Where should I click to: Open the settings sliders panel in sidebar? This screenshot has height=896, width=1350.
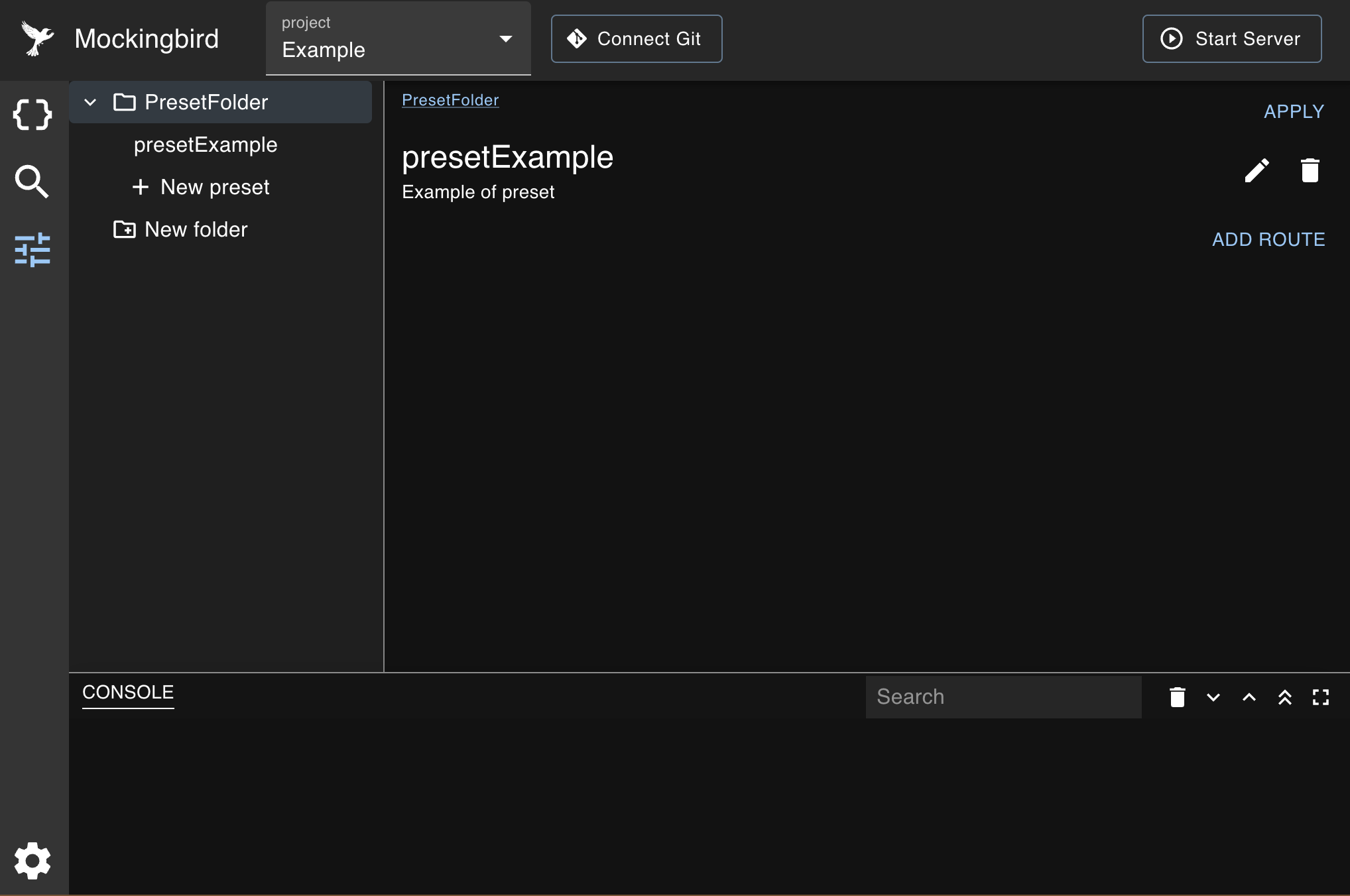32,251
